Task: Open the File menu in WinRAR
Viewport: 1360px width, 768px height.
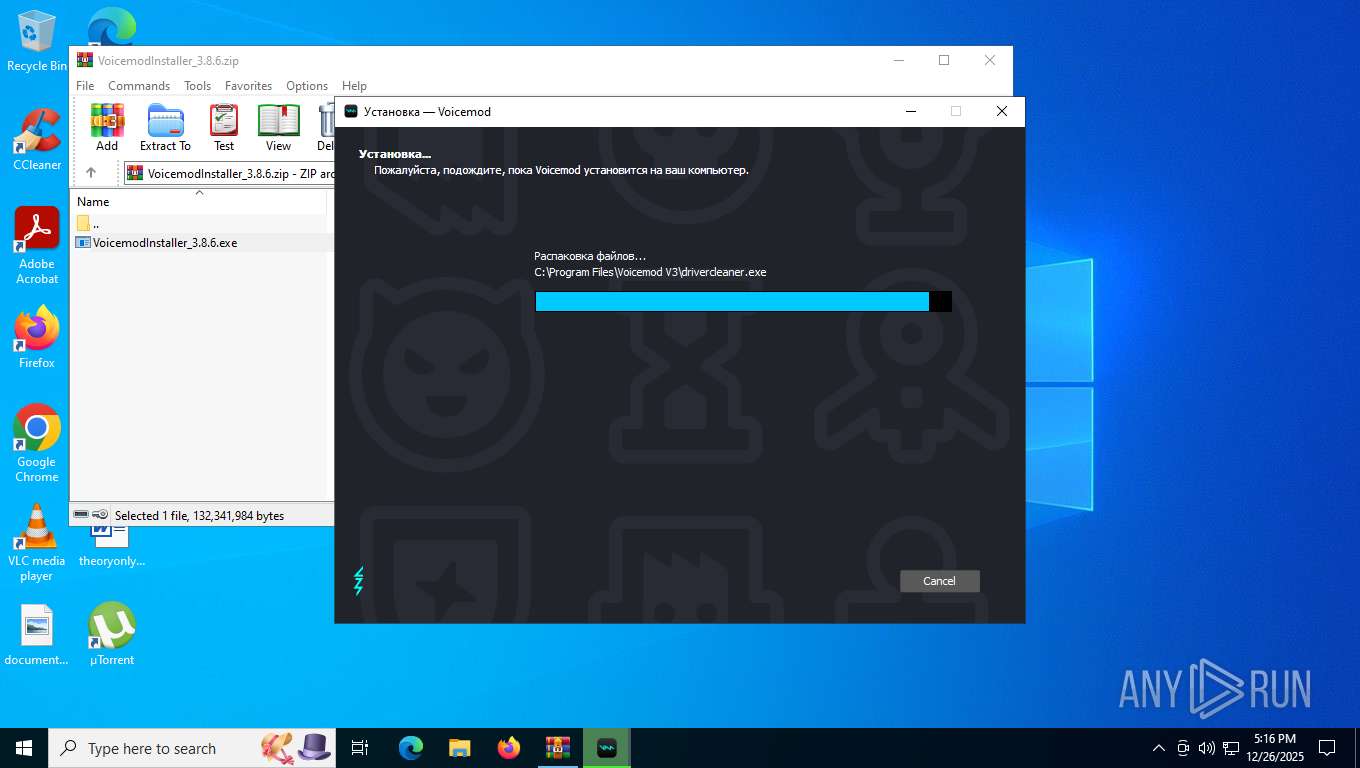Action: tap(85, 86)
